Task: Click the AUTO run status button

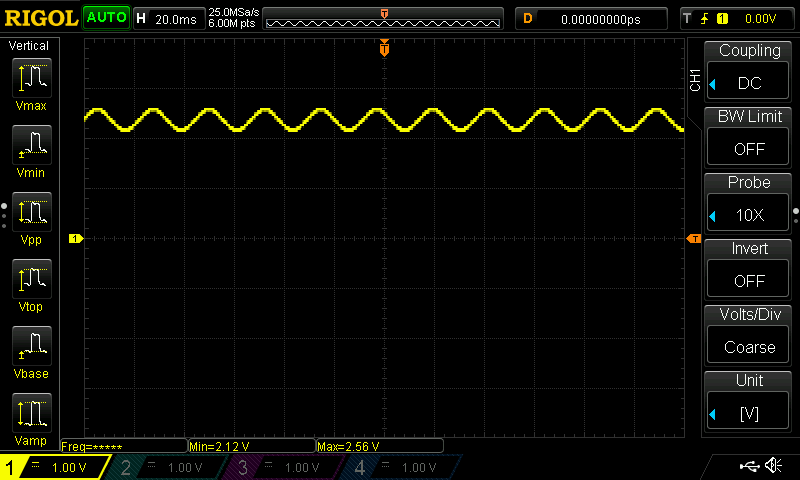Action: tap(106, 18)
